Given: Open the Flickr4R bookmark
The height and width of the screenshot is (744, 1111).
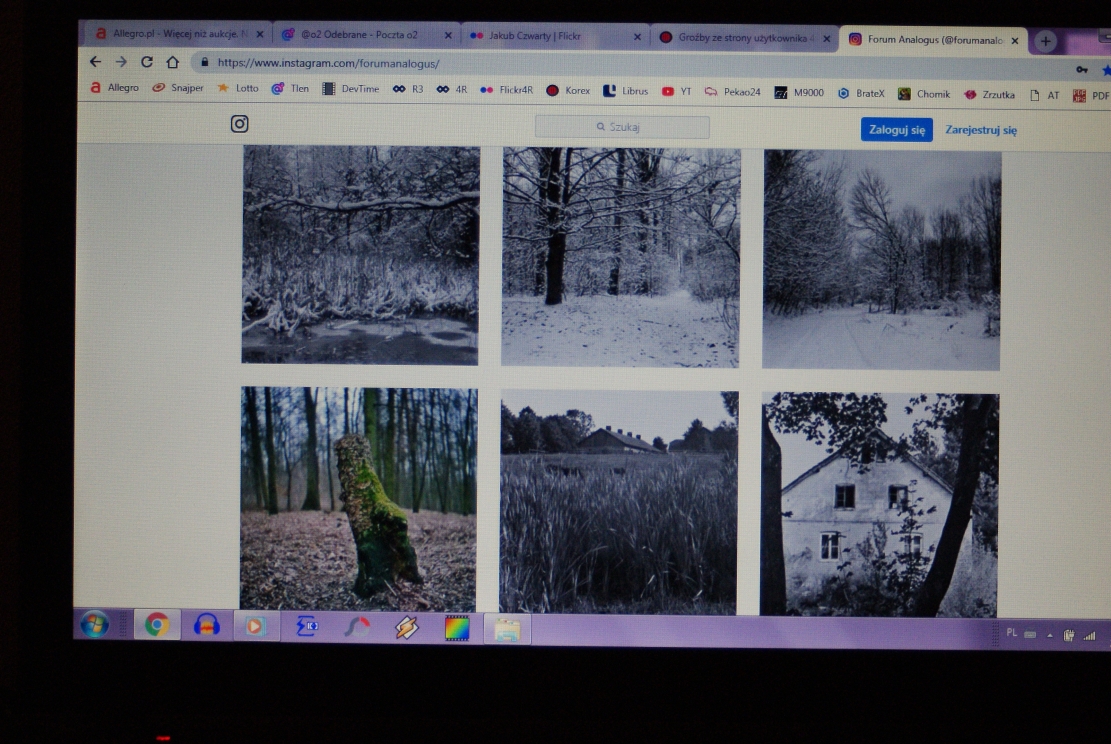Looking at the screenshot, I should click(507, 90).
